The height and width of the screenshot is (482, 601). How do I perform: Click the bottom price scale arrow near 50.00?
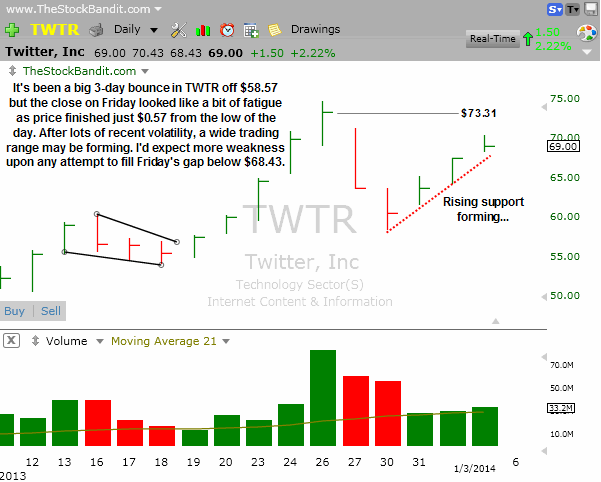tap(544, 297)
